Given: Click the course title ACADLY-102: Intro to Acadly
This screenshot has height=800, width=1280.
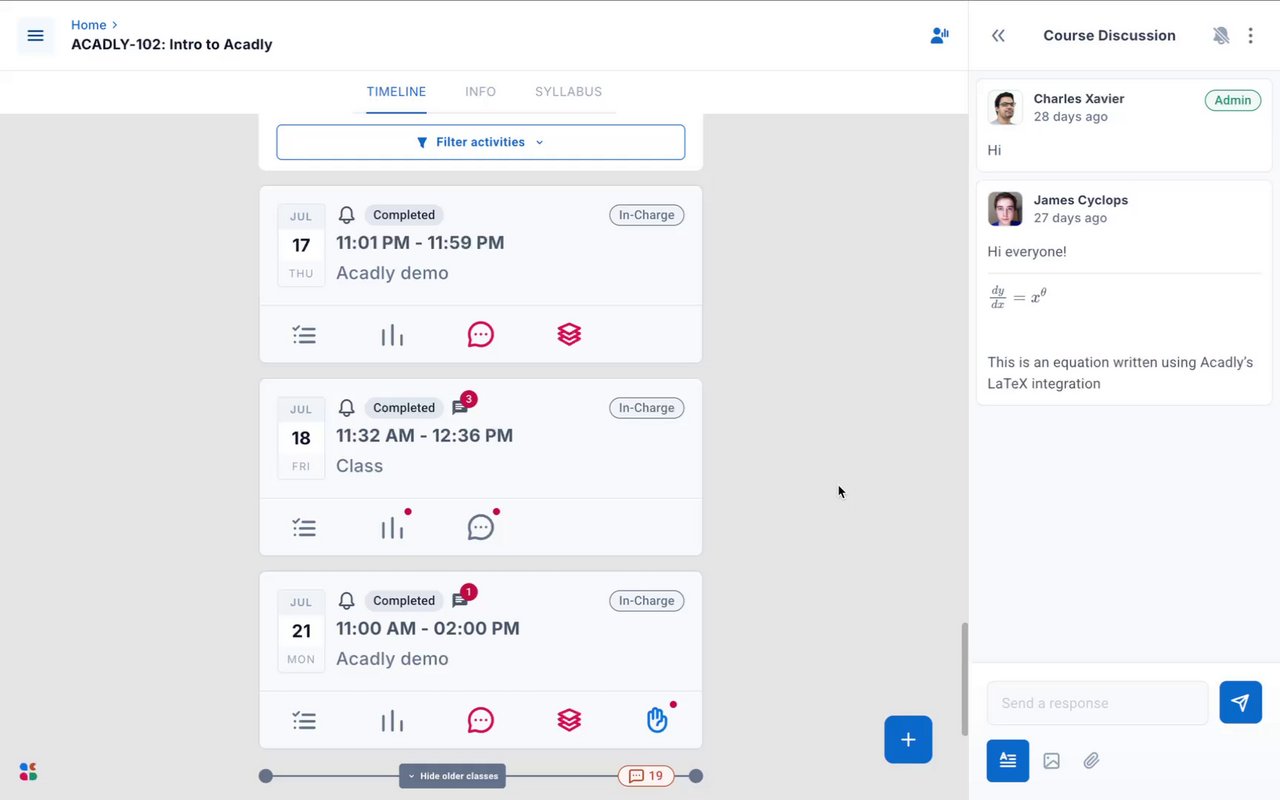Looking at the screenshot, I should coord(172,45).
